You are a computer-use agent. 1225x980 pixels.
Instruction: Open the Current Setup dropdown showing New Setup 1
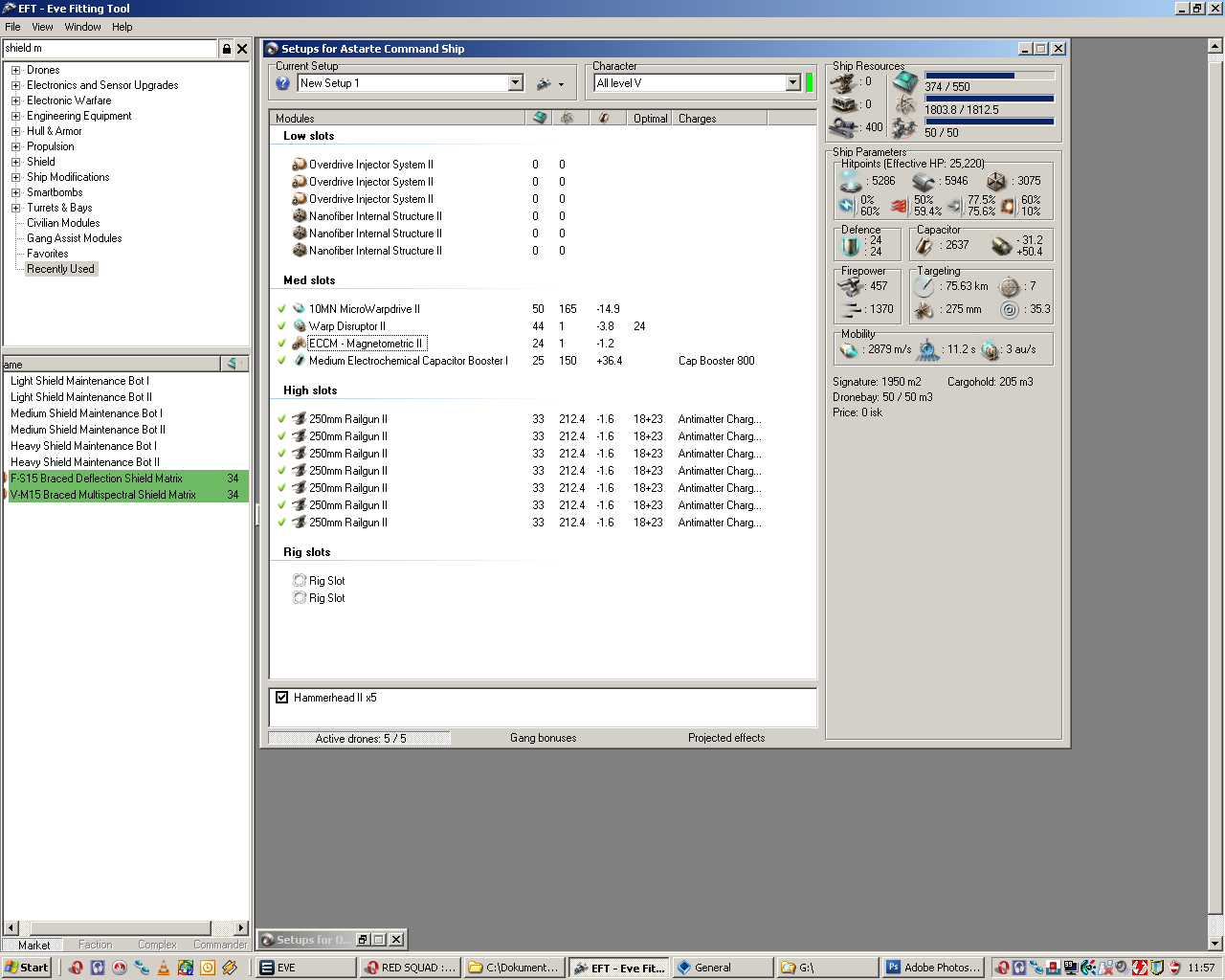pos(515,83)
